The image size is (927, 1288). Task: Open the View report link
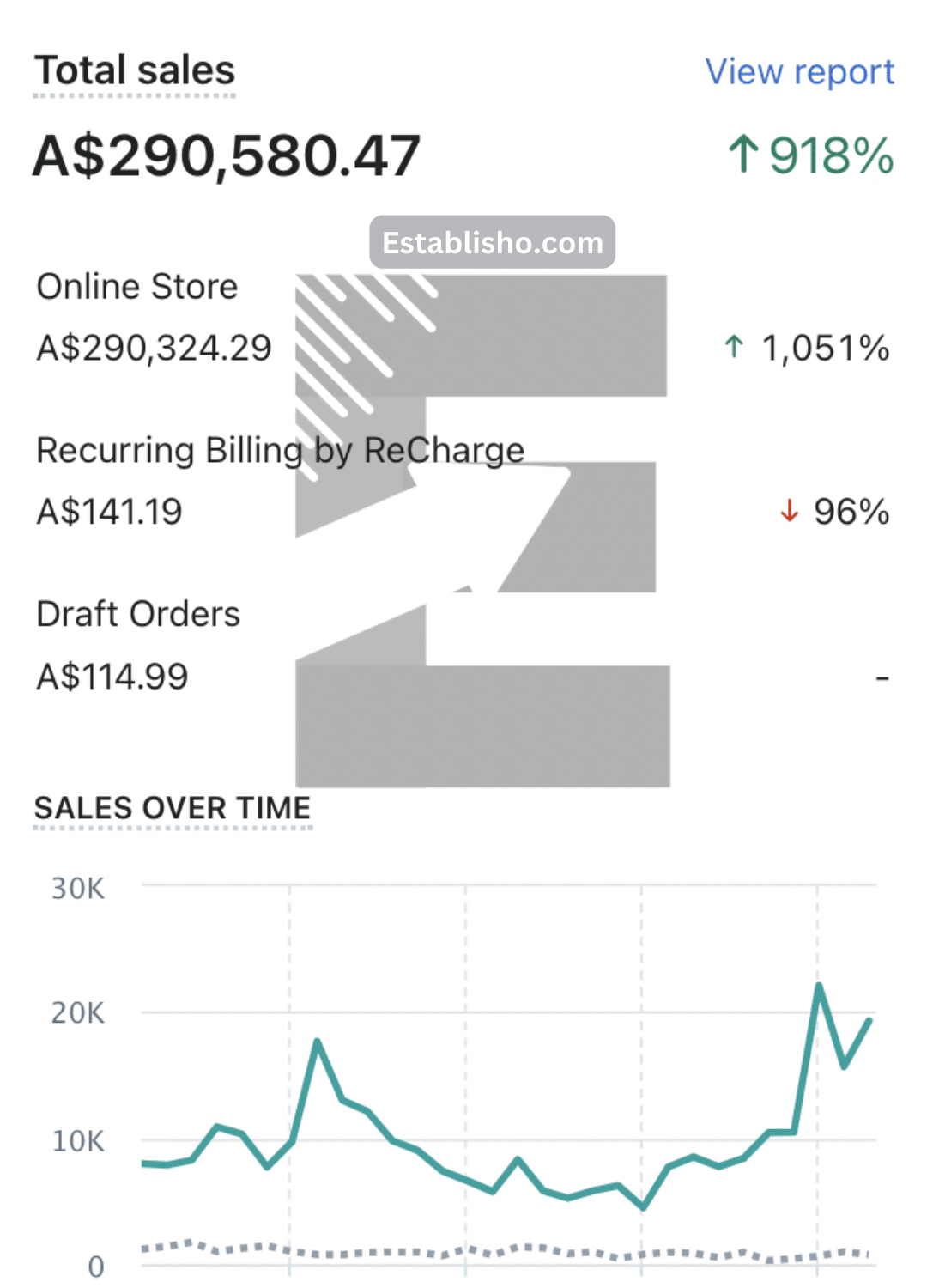[799, 72]
